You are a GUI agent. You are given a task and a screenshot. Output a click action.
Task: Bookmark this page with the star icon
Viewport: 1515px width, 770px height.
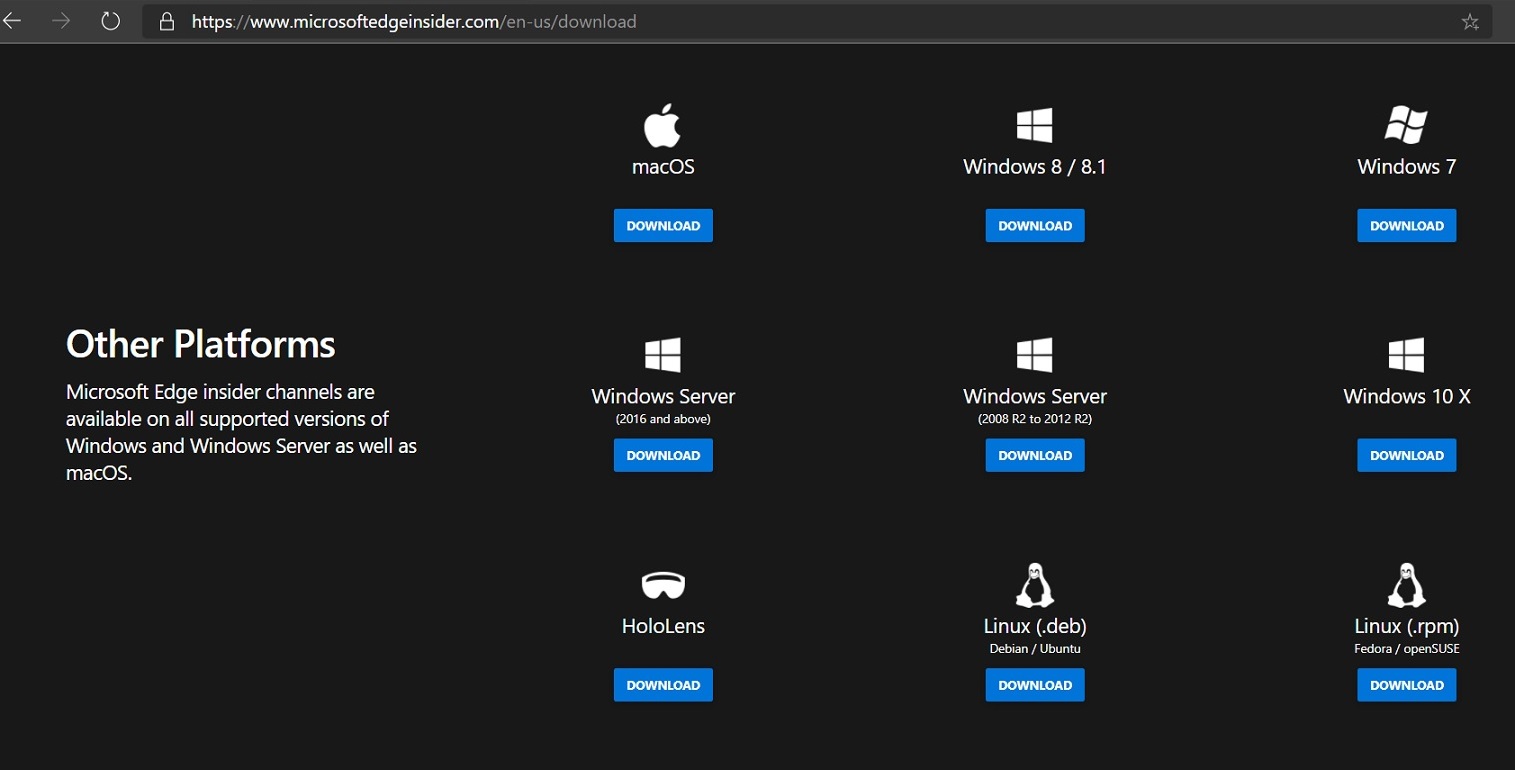click(1470, 21)
